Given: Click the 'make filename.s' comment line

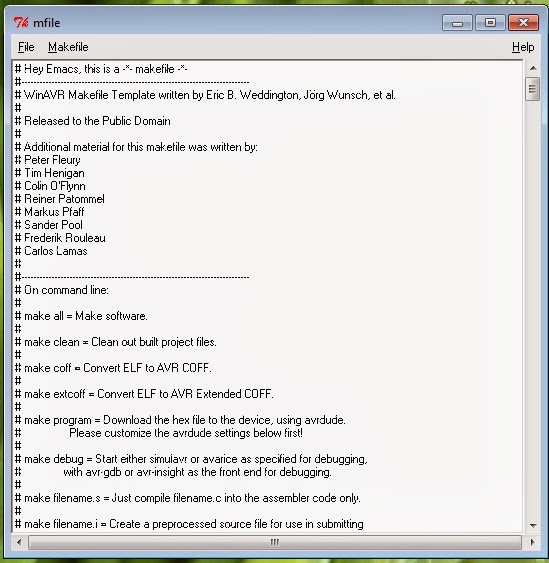Looking at the screenshot, I should click(x=188, y=498).
